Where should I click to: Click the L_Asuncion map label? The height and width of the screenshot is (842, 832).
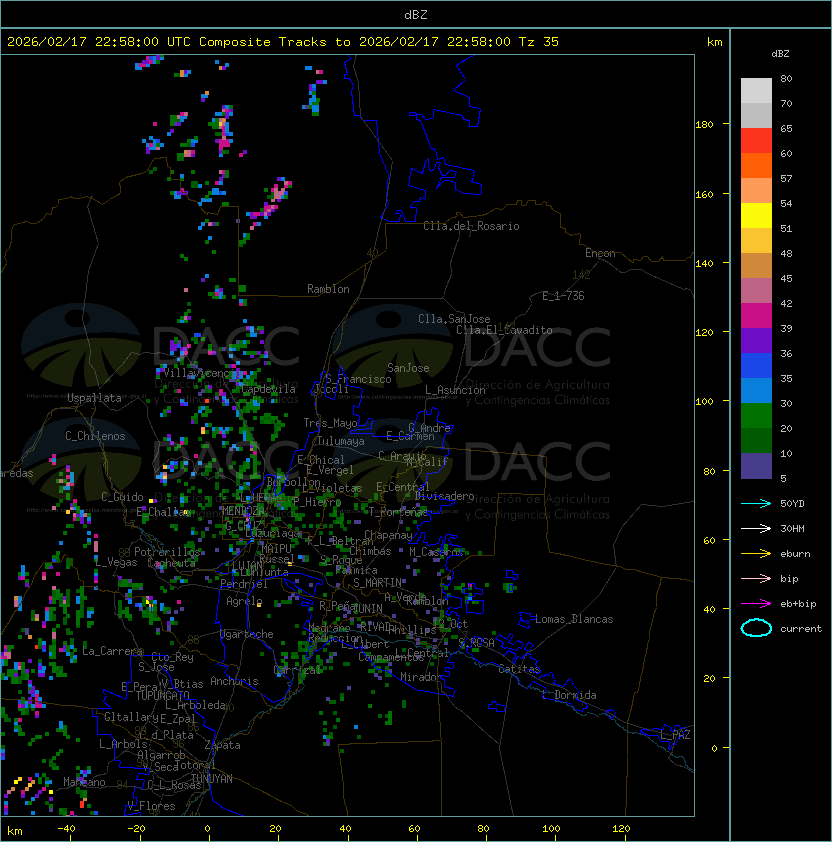(455, 390)
